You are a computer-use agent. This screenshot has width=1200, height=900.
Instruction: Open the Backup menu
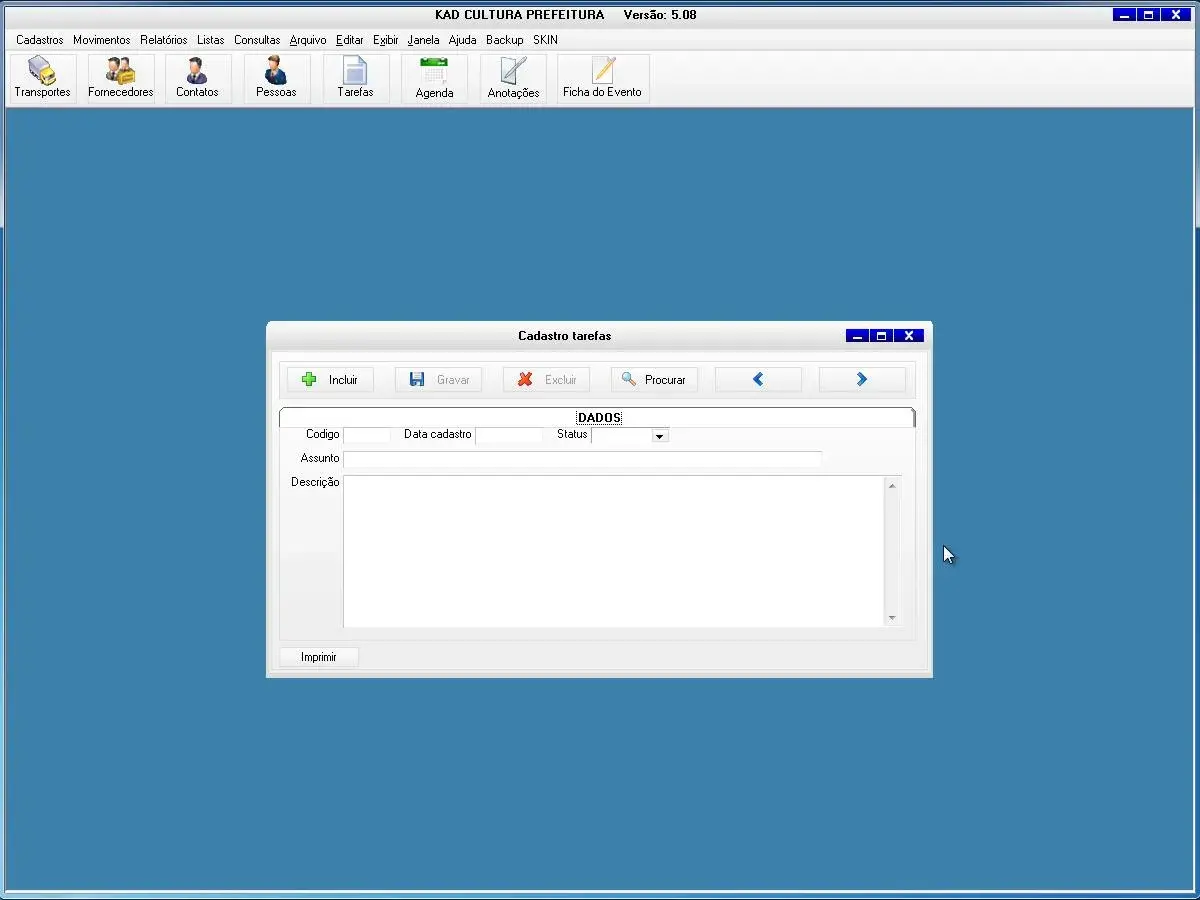[505, 40]
